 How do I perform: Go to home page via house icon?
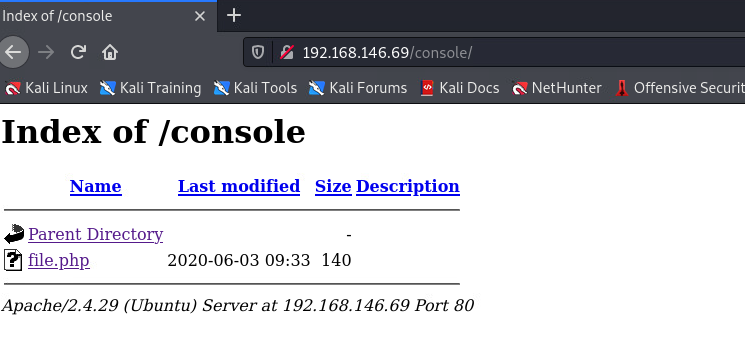pos(110,52)
